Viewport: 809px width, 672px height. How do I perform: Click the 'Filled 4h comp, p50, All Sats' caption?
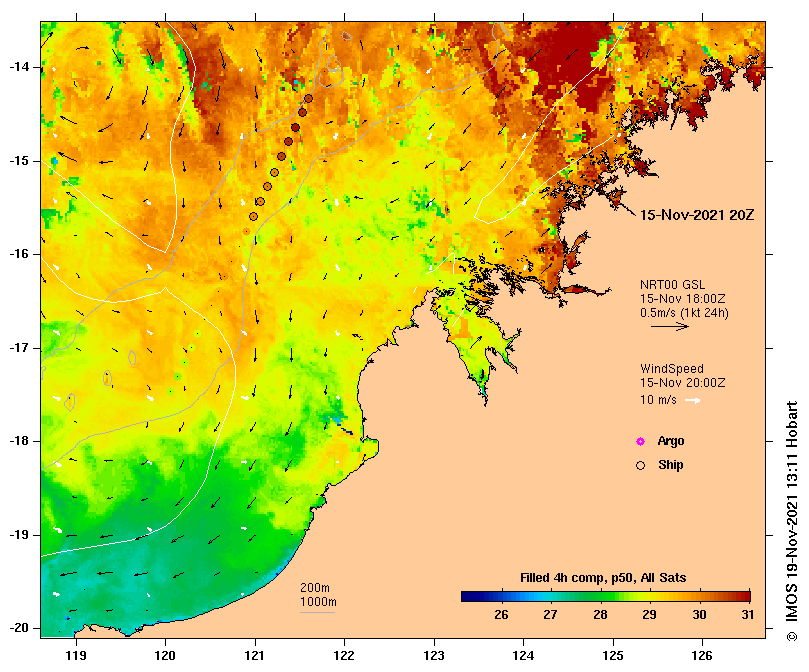coord(603,578)
